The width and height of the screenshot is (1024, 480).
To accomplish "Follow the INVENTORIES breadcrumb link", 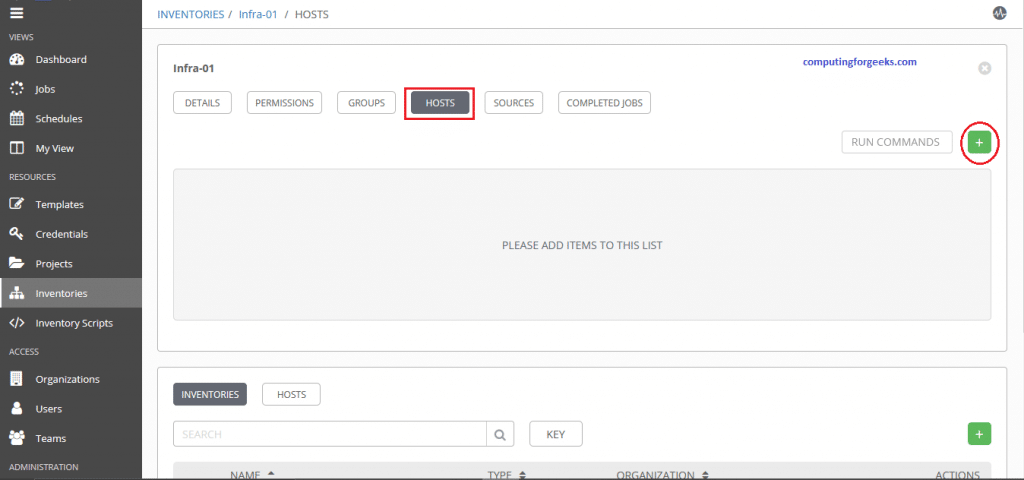I will [191, 14].
